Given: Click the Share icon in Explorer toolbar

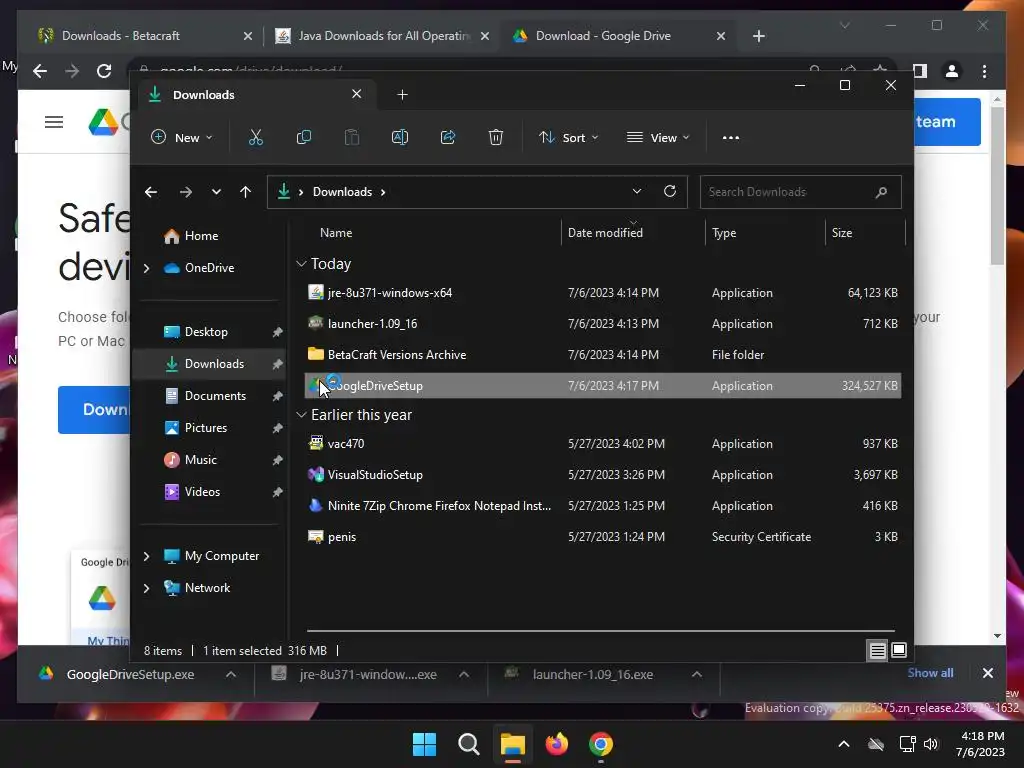Looking at the screenshot, I should [448, 137].
